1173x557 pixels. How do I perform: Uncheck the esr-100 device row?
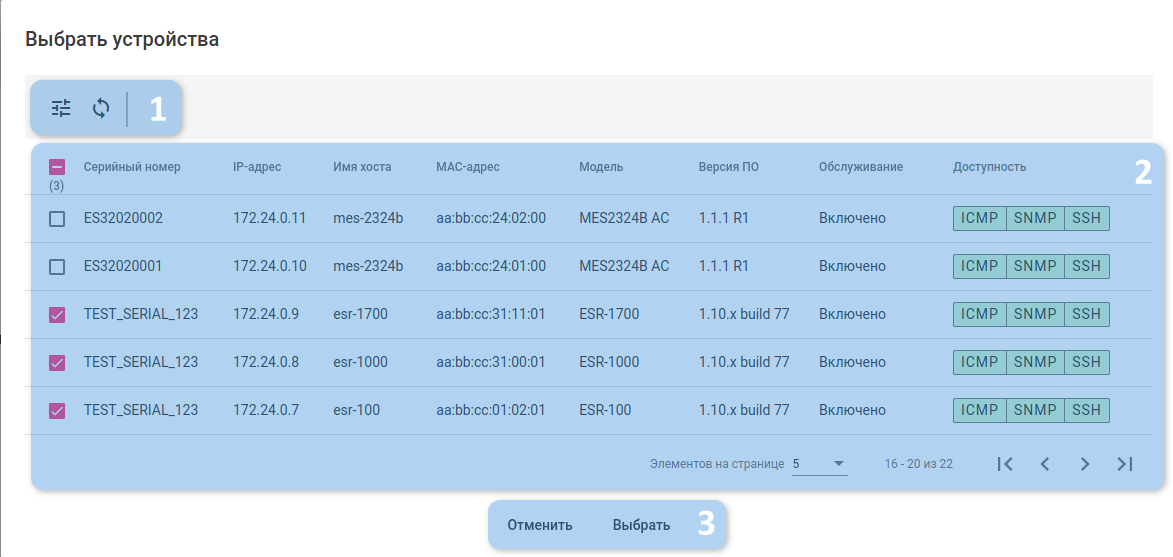(x=57, y=410)
